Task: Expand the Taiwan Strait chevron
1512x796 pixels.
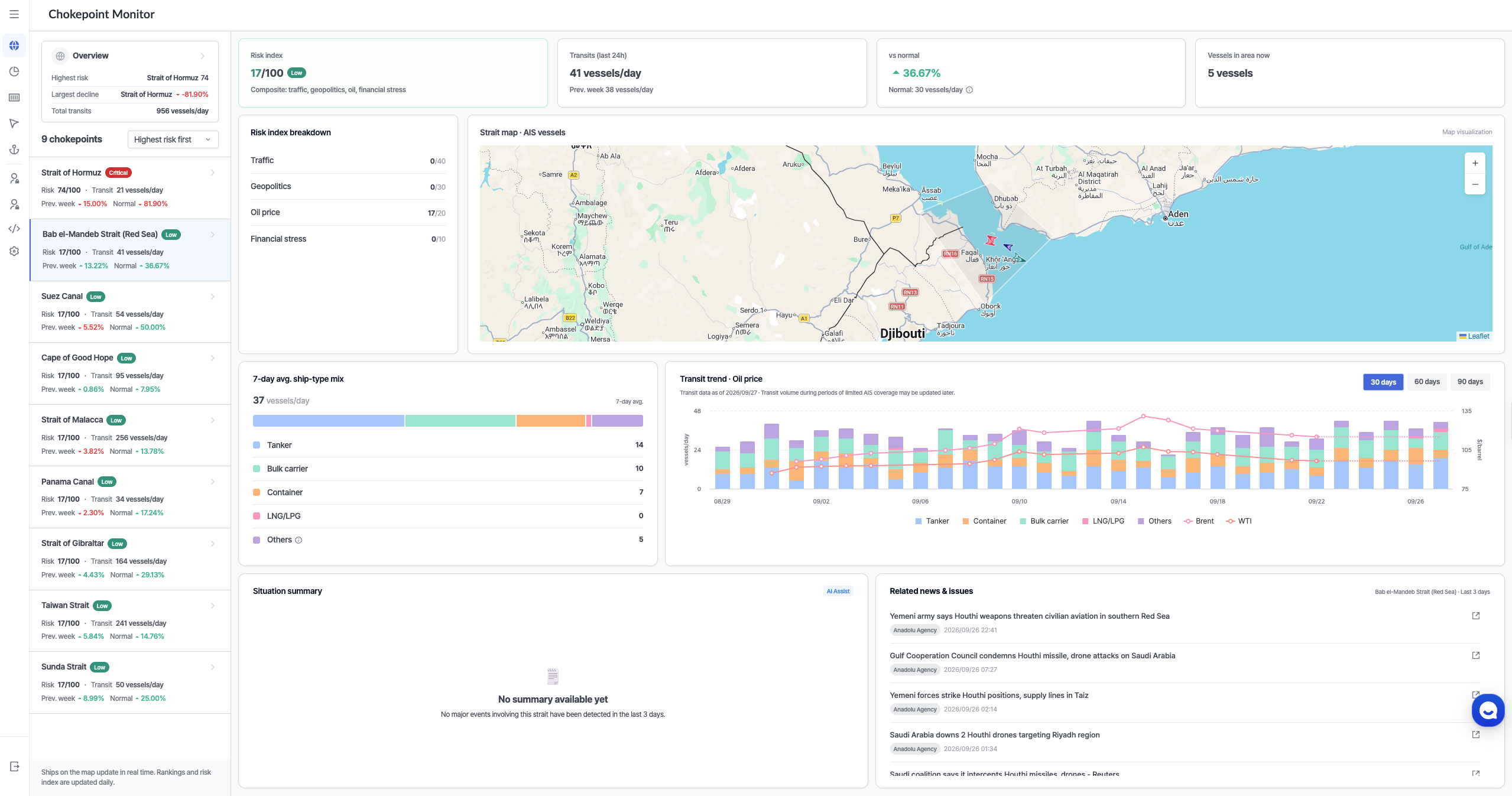Action: pos(213,606)
